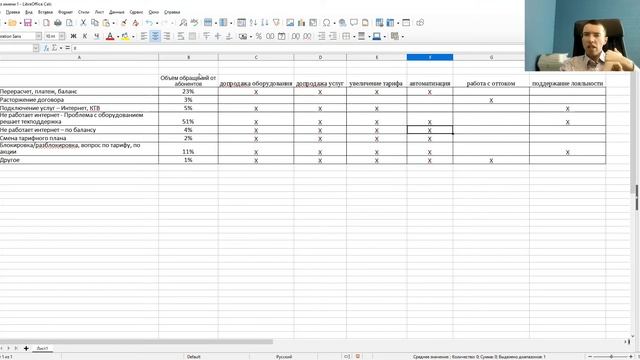This screenshot has height=360, width=640.
Task: Click the Save document icon
Action: (27, 23)
